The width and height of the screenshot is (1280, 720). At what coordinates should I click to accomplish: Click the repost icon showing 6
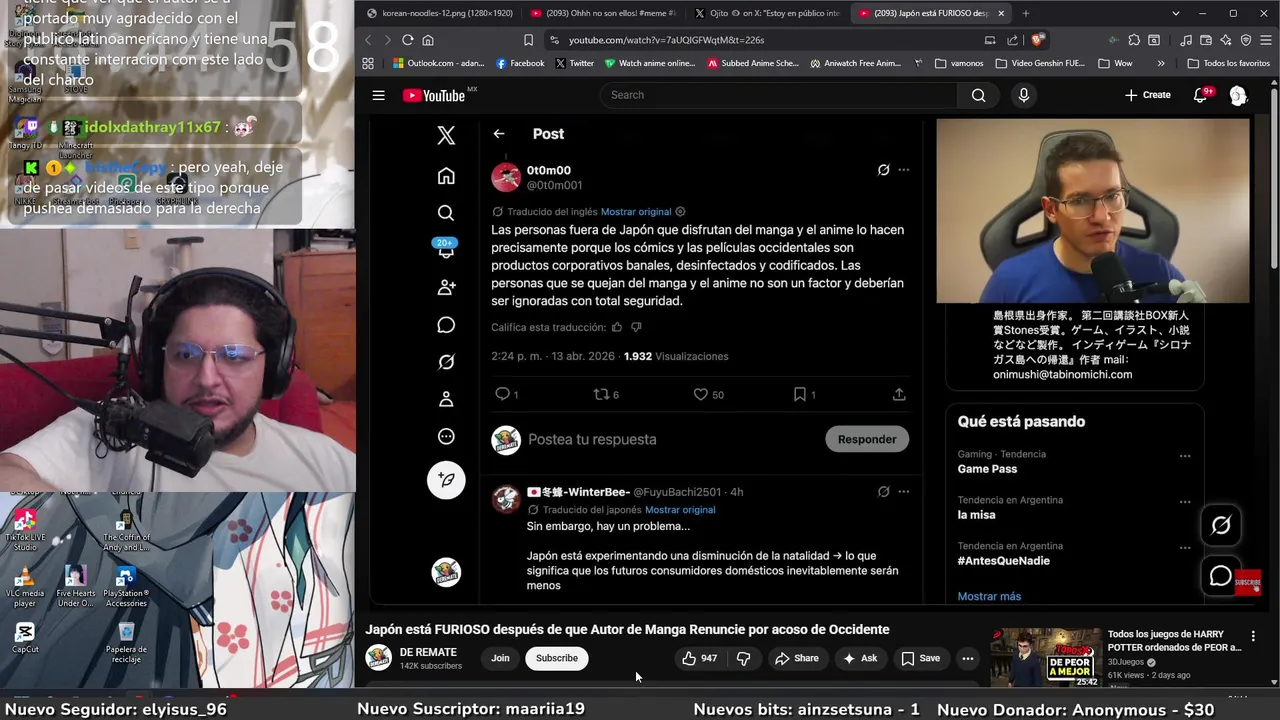(601, 394)
